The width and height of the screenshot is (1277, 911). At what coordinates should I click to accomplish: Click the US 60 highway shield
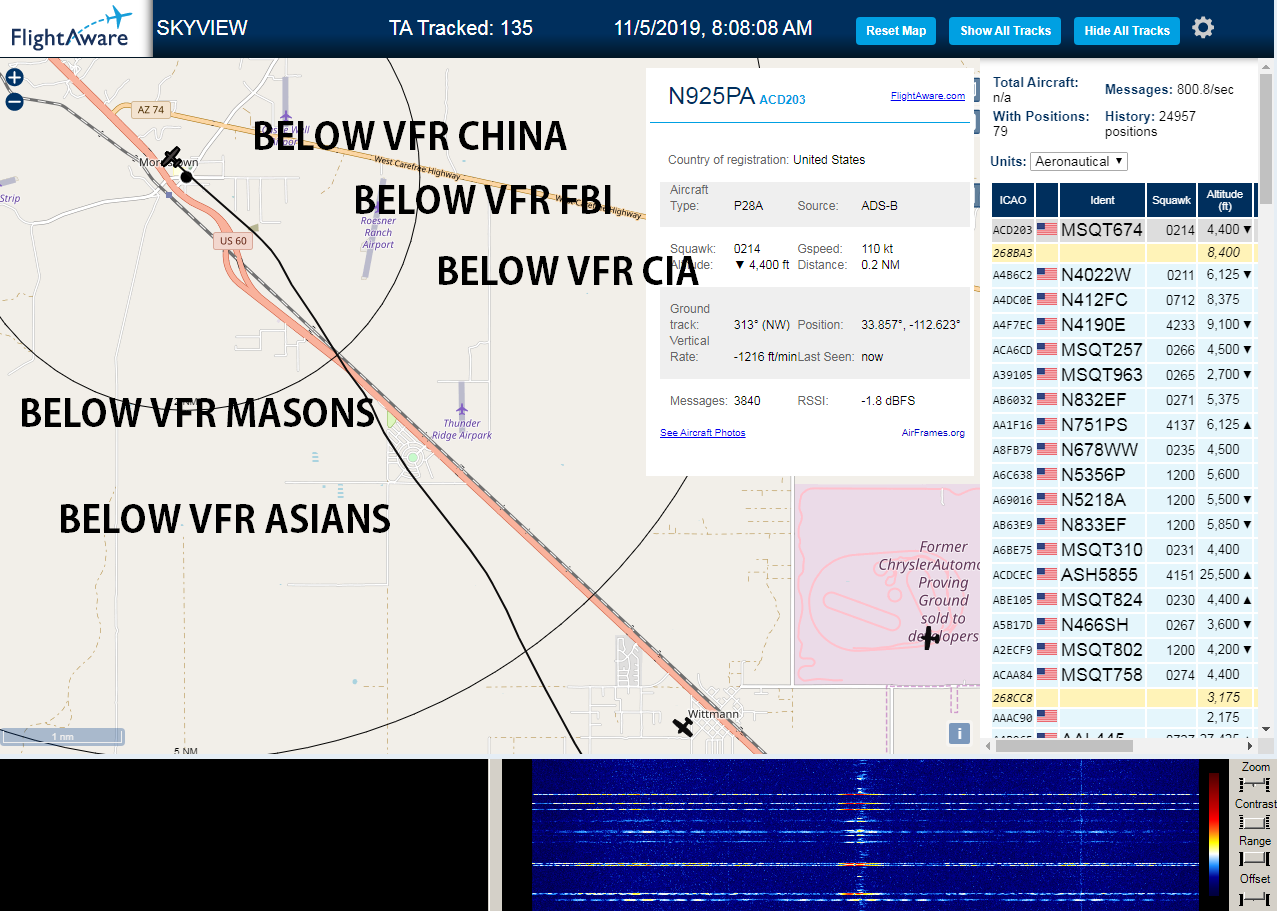232,241
